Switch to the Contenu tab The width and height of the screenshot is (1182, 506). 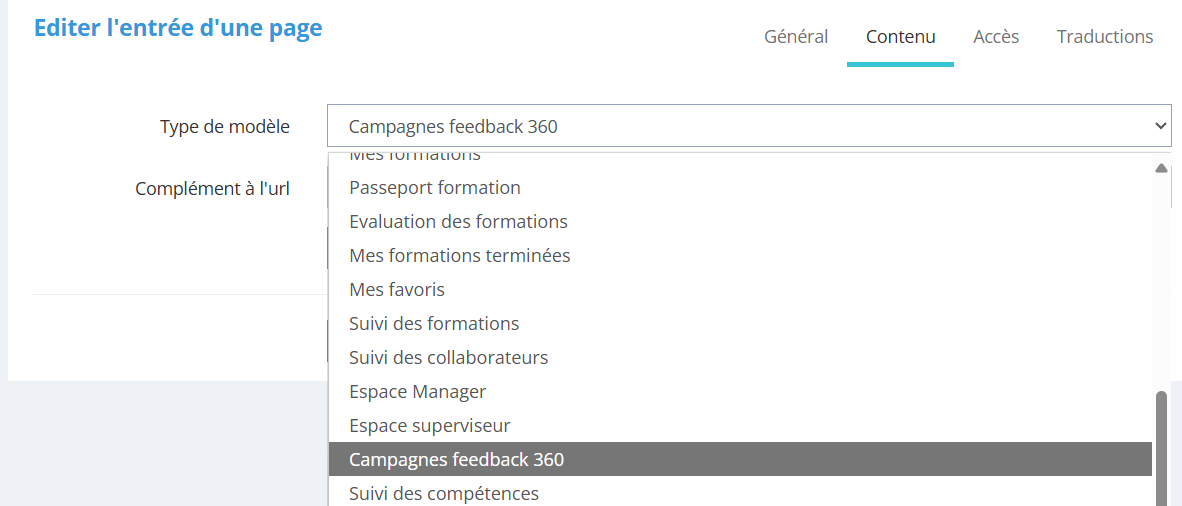(900, 37)
